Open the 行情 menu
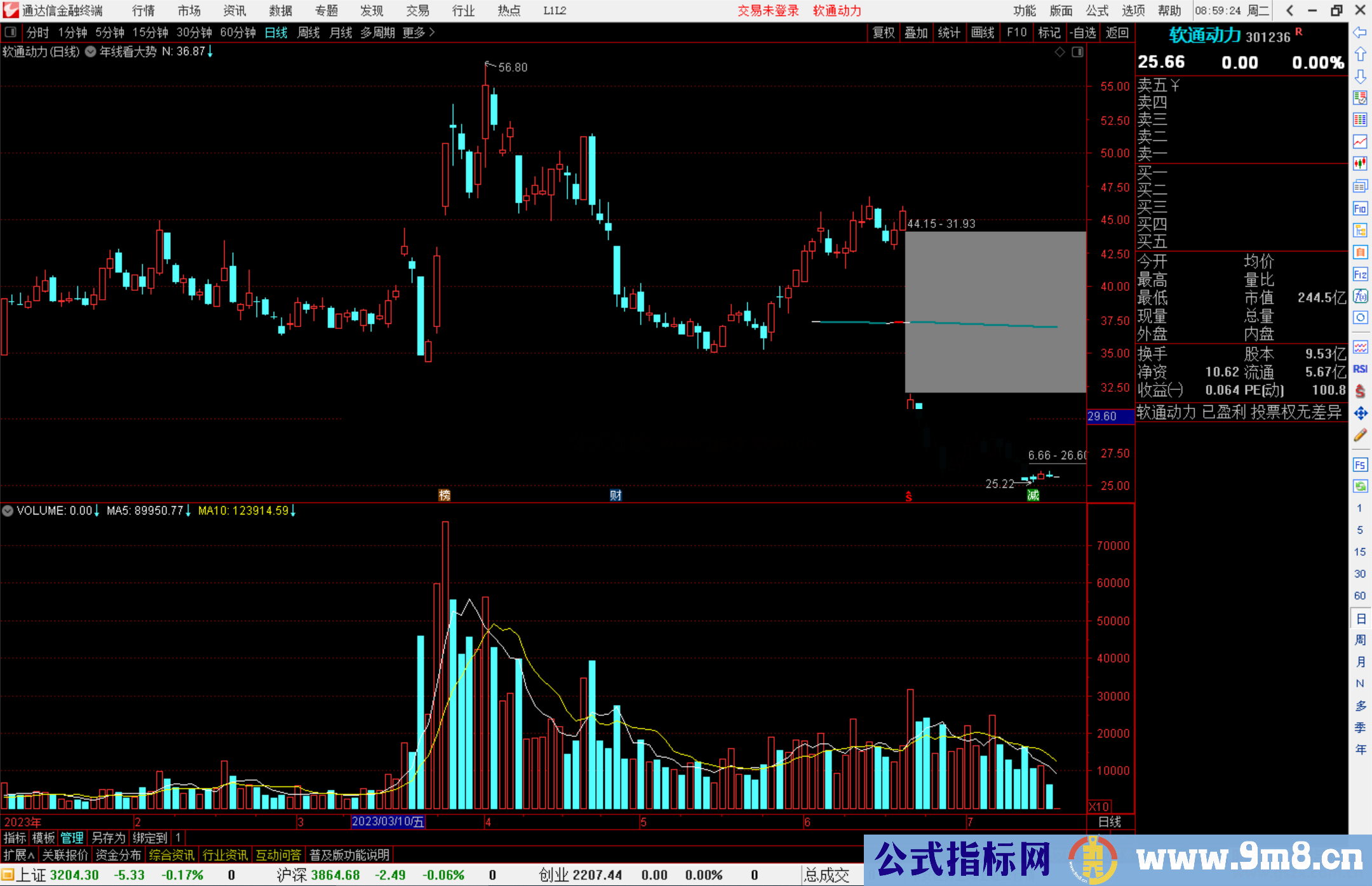Image resolution: width=1372 pixels, height=886 pixels. pyautogui.click(x=143, y=11)
